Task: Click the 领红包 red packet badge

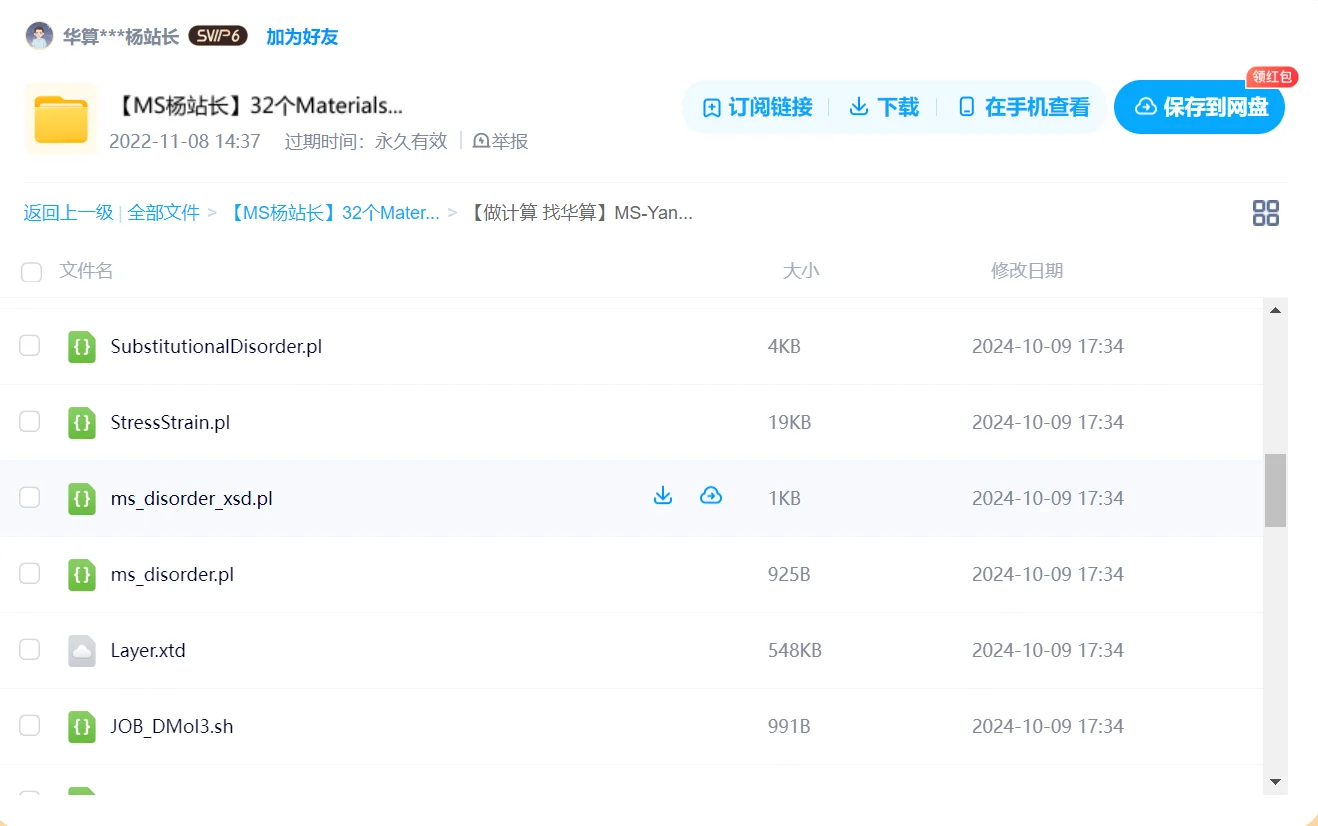Action: pyautogui.click(x=1272, y=77)
